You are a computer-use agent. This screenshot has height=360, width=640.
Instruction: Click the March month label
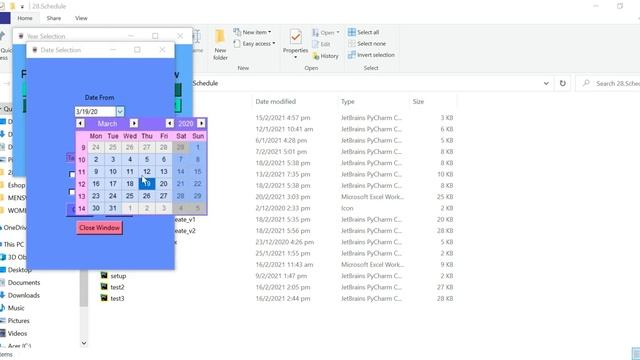(107, 123)
